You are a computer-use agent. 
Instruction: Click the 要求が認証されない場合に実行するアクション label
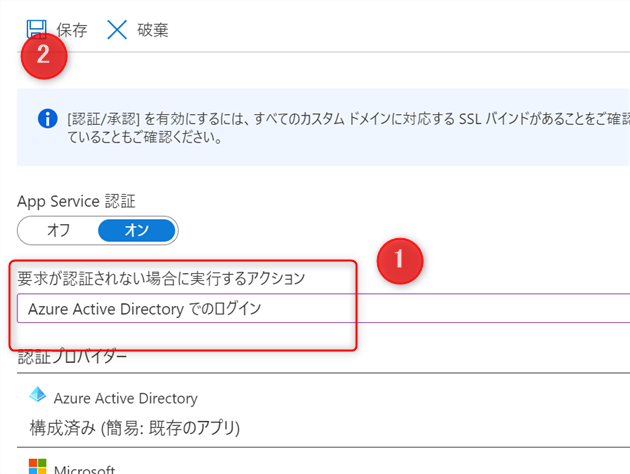[x=161, y=278]
